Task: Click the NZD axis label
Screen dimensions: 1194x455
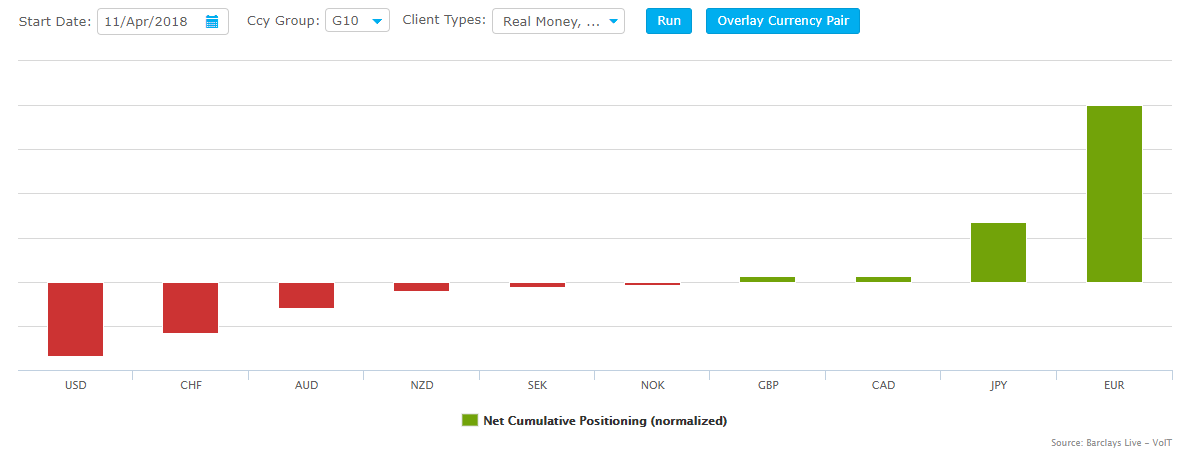Action: [421, 386]
